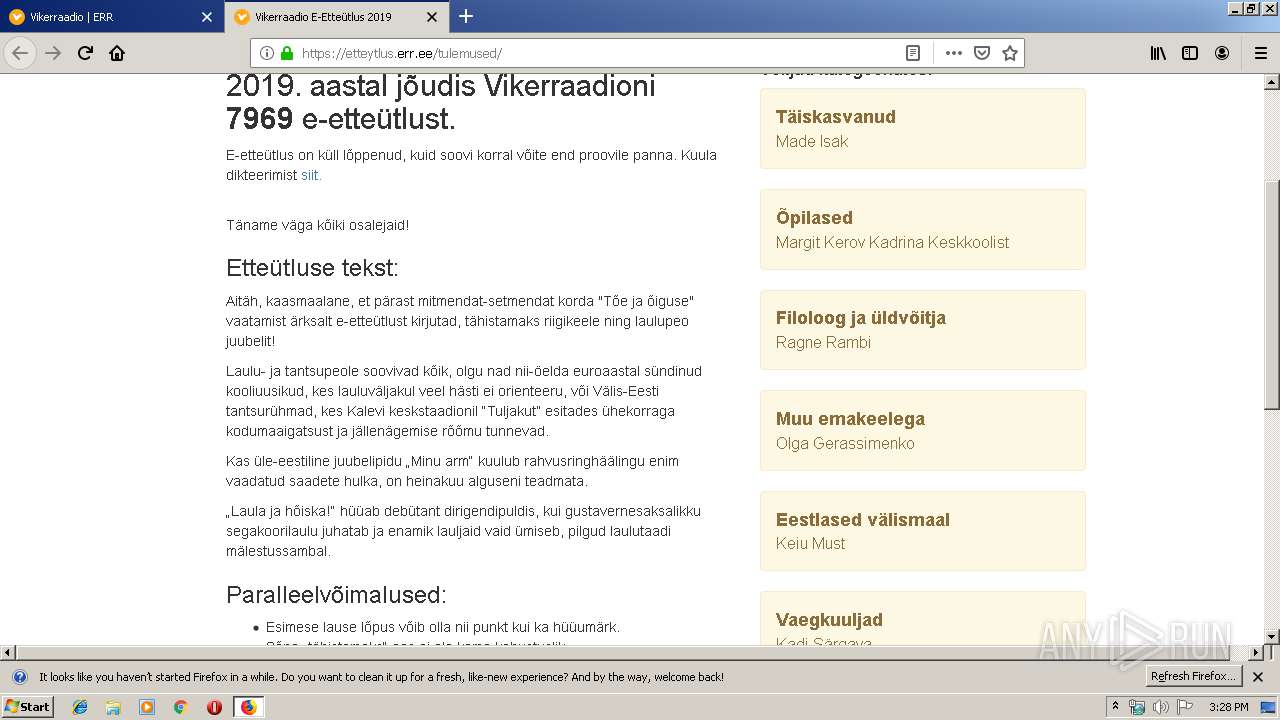This screenshot has width=1280, height=720.
Task: Select Firefox taskbar button
Action: click(248, 707)
